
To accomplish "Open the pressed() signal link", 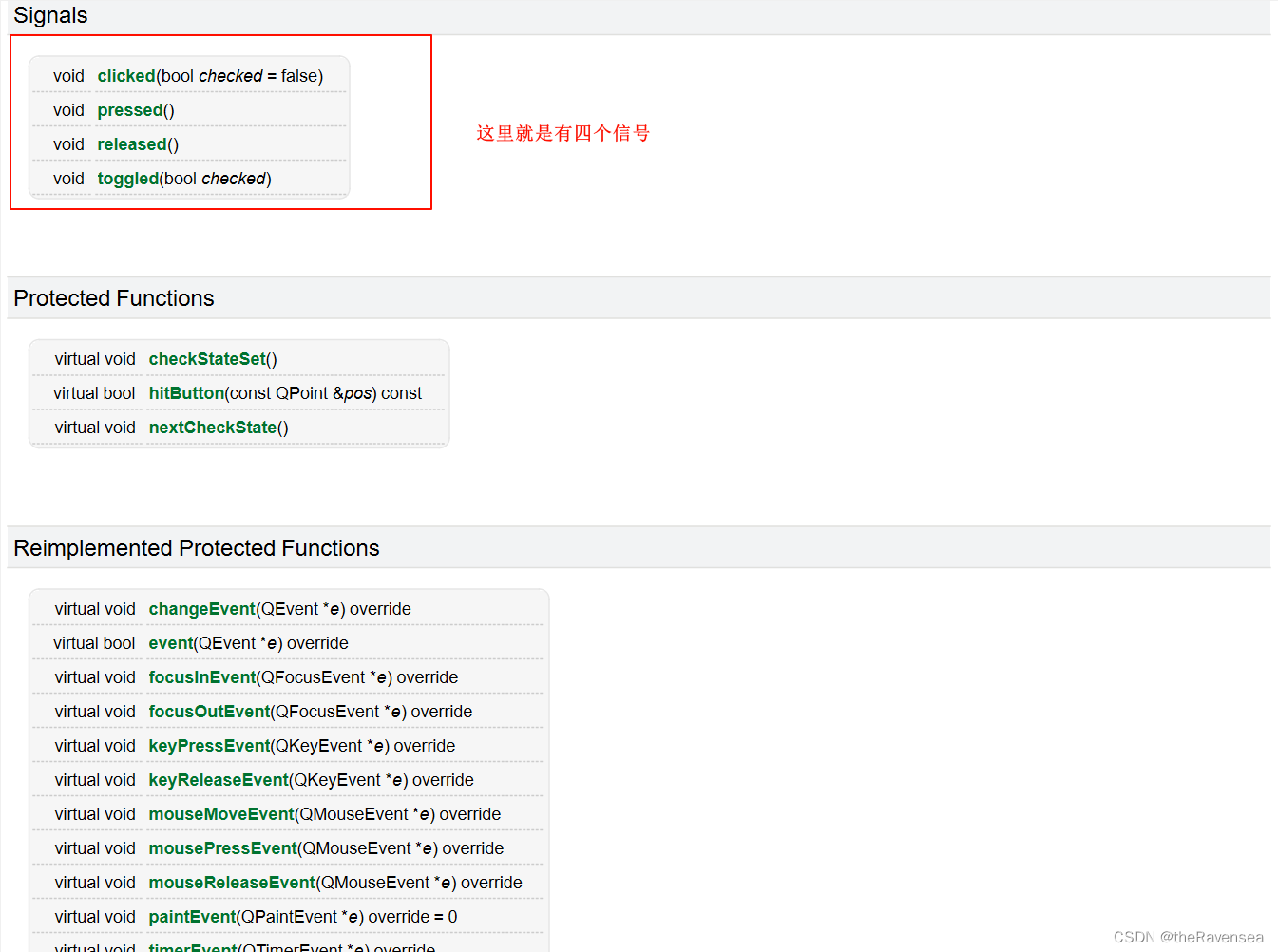I will [130, 110].
